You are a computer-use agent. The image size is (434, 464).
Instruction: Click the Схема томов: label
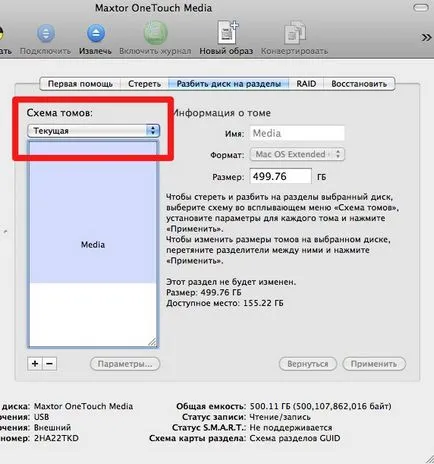[60, 113]
